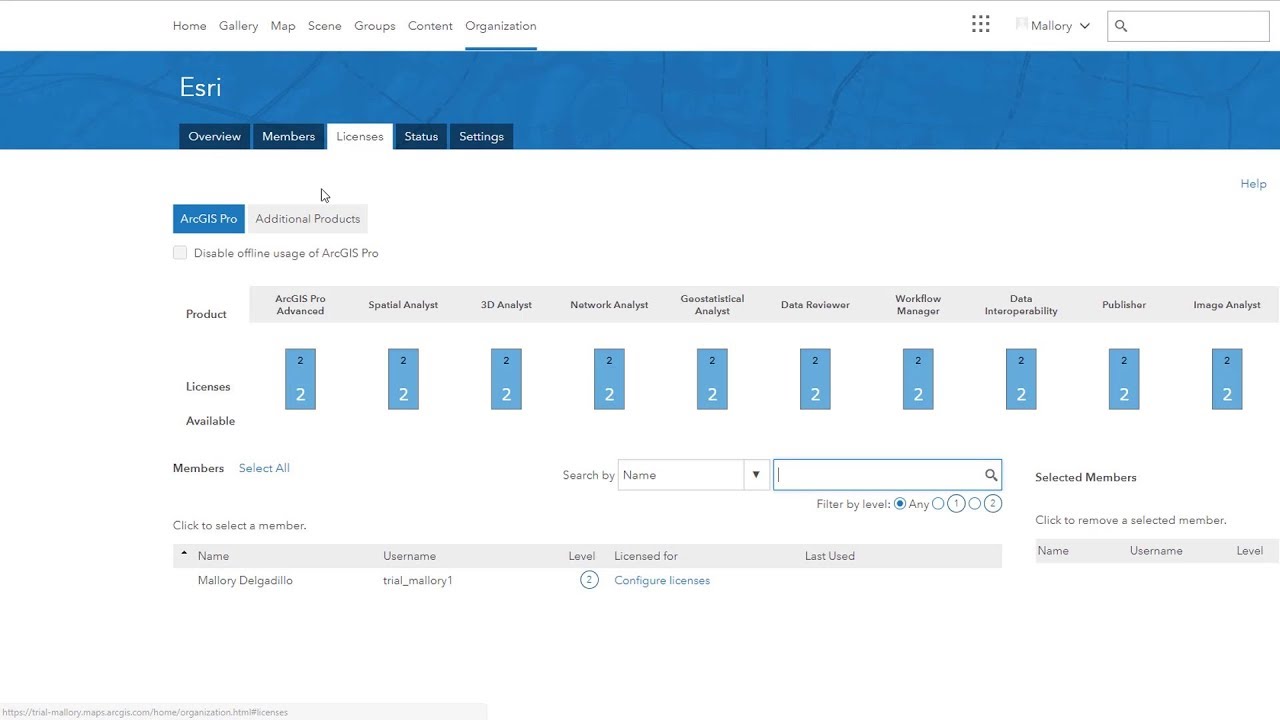Click the Spatial Analyst product header
The width and height of the screenshot is (1280, 720).
tap(403, 305)
